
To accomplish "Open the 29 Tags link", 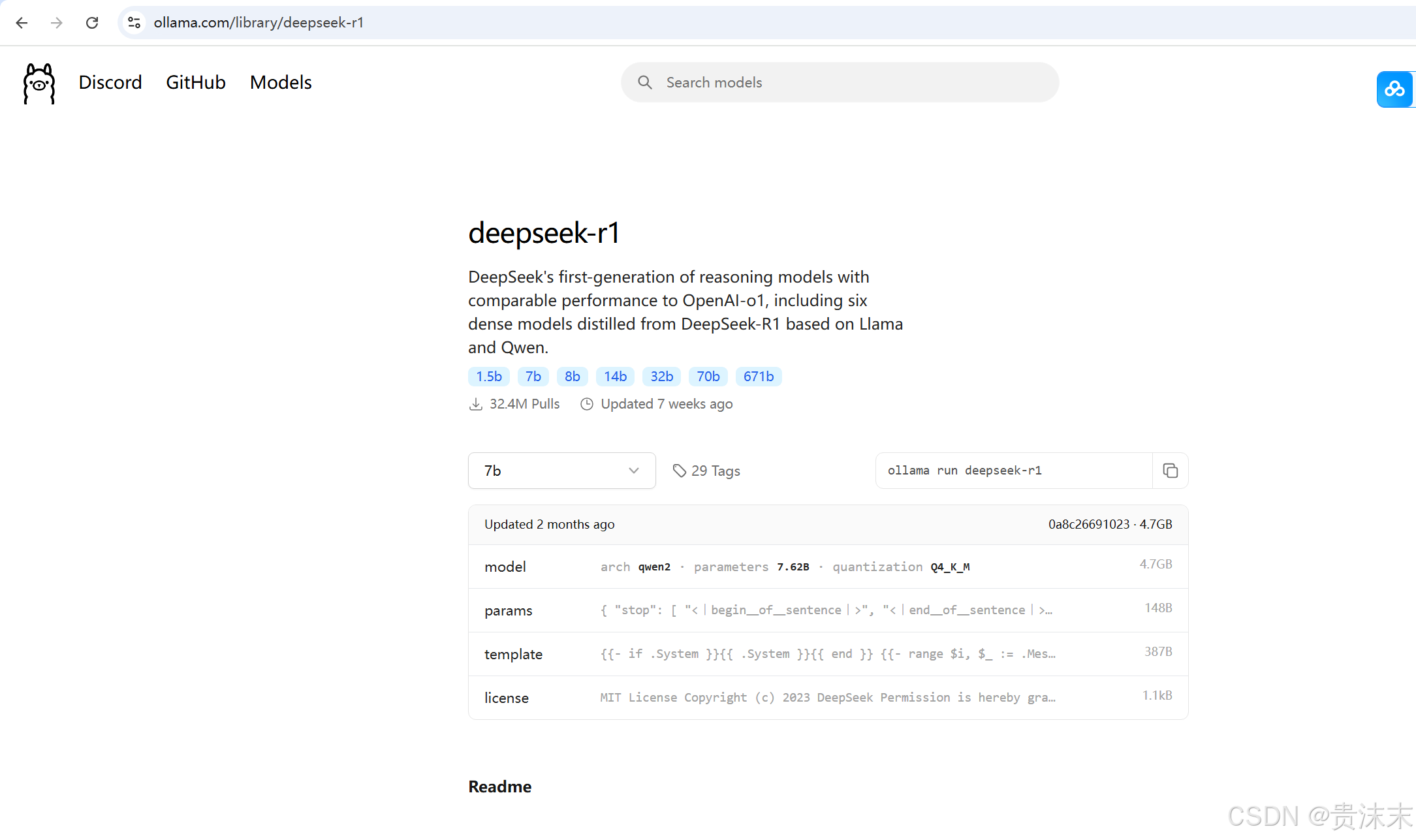I will point(707,471).
